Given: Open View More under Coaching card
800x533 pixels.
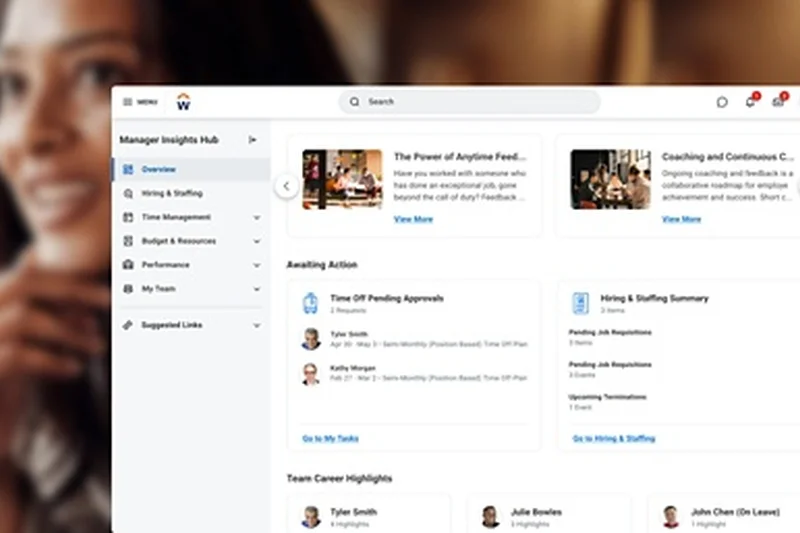Looking at the screenshot, I should [681, 219].
